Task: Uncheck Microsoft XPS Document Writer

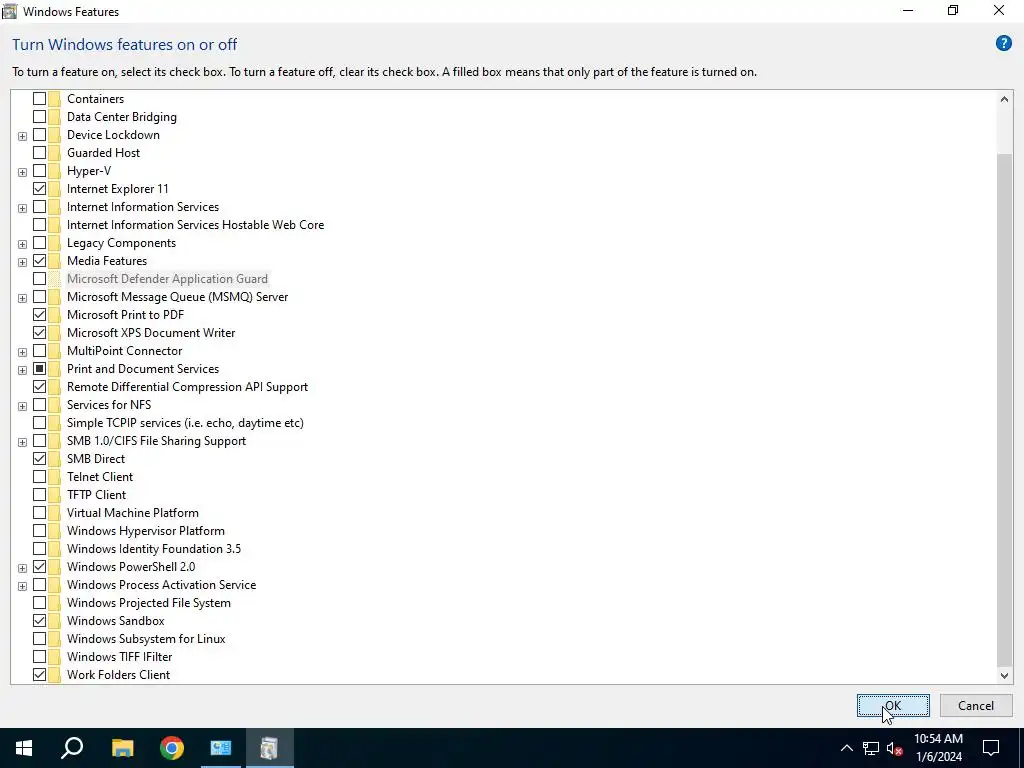Action: point(39,333)
